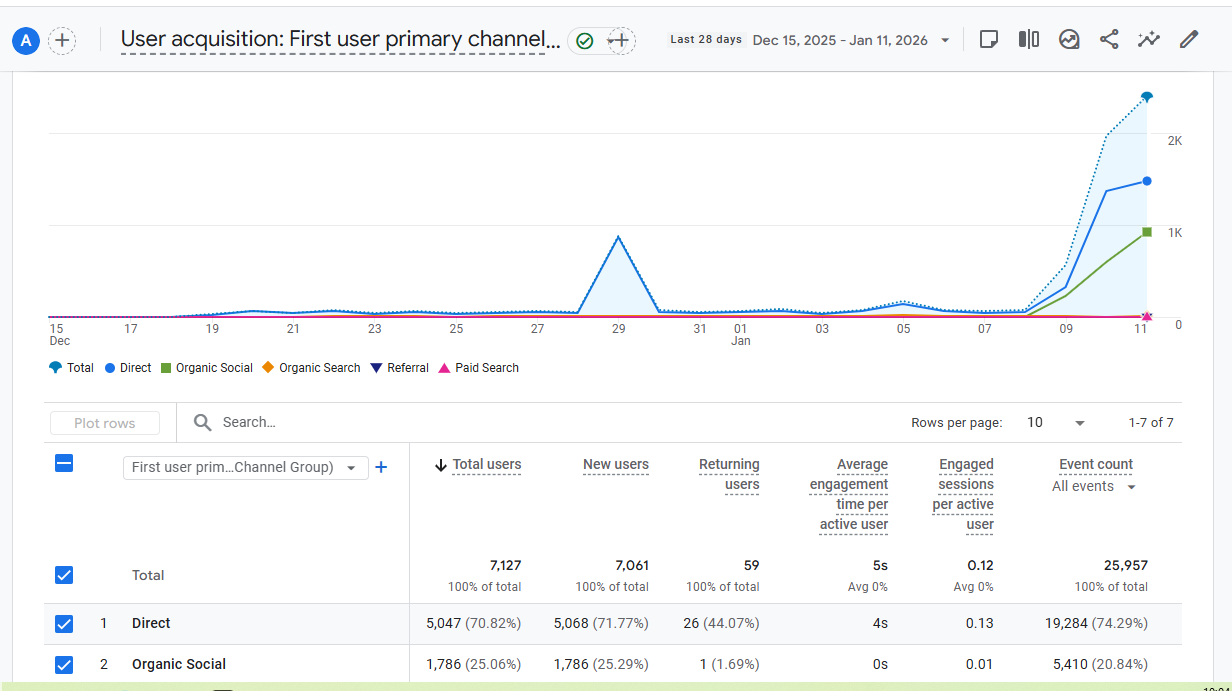Screen dimensions: 1232x691
Task: Open the notes icon in the toolbar
Action: point(989,38)
